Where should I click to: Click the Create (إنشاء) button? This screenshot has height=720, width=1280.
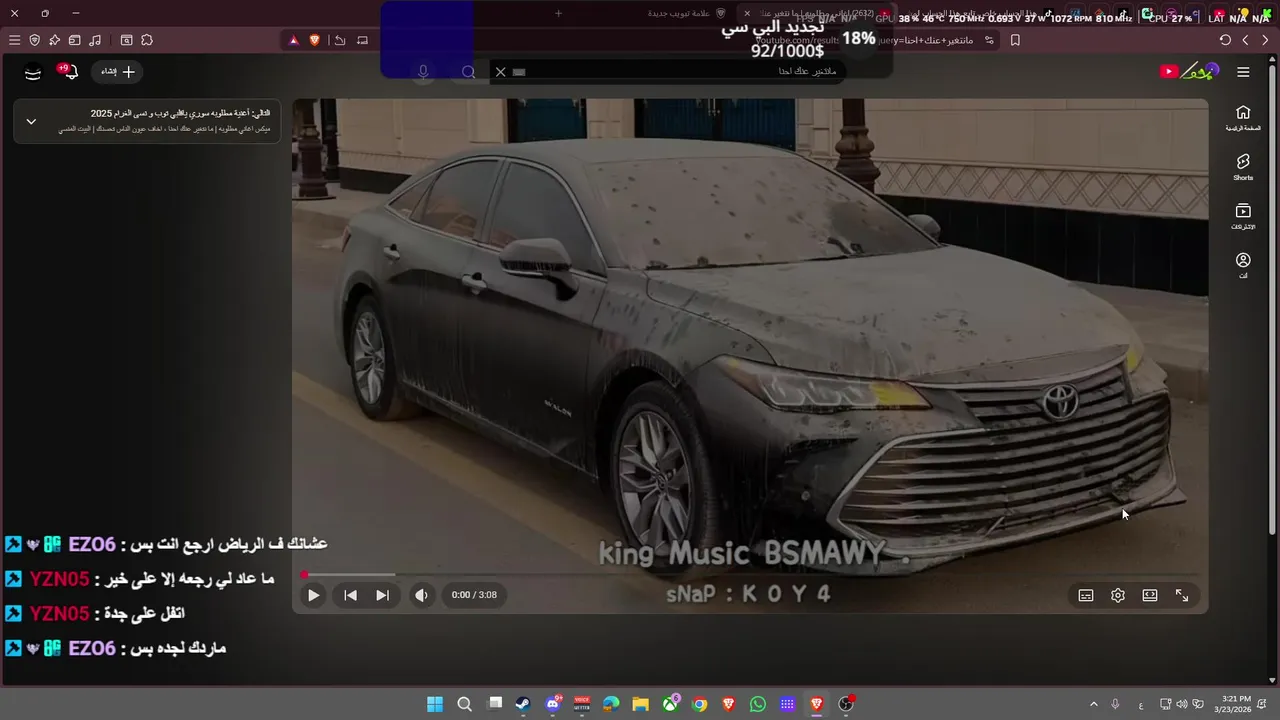(118, 72)
